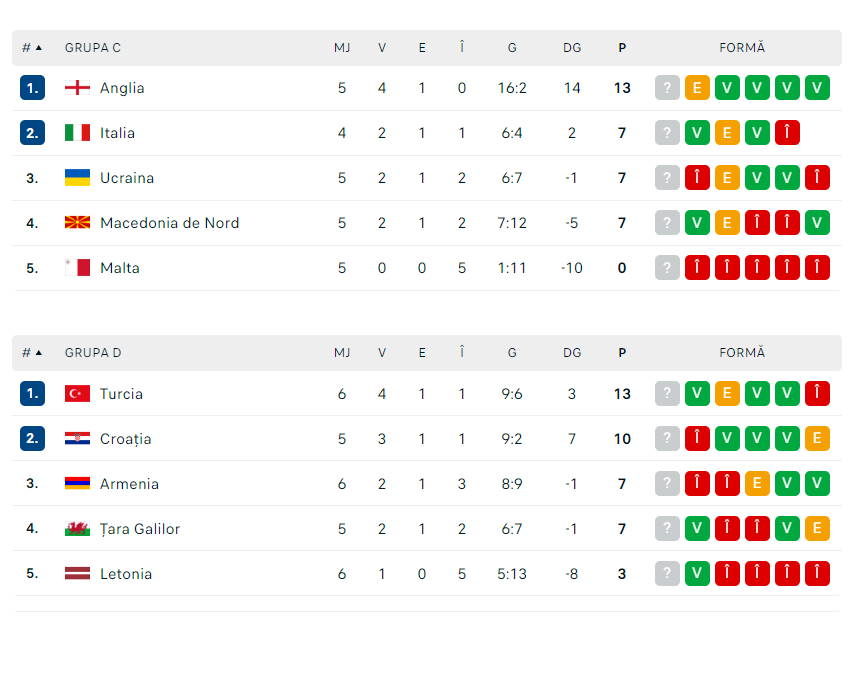
Task: Click Italia's flag icon
Action: point(78,132)
